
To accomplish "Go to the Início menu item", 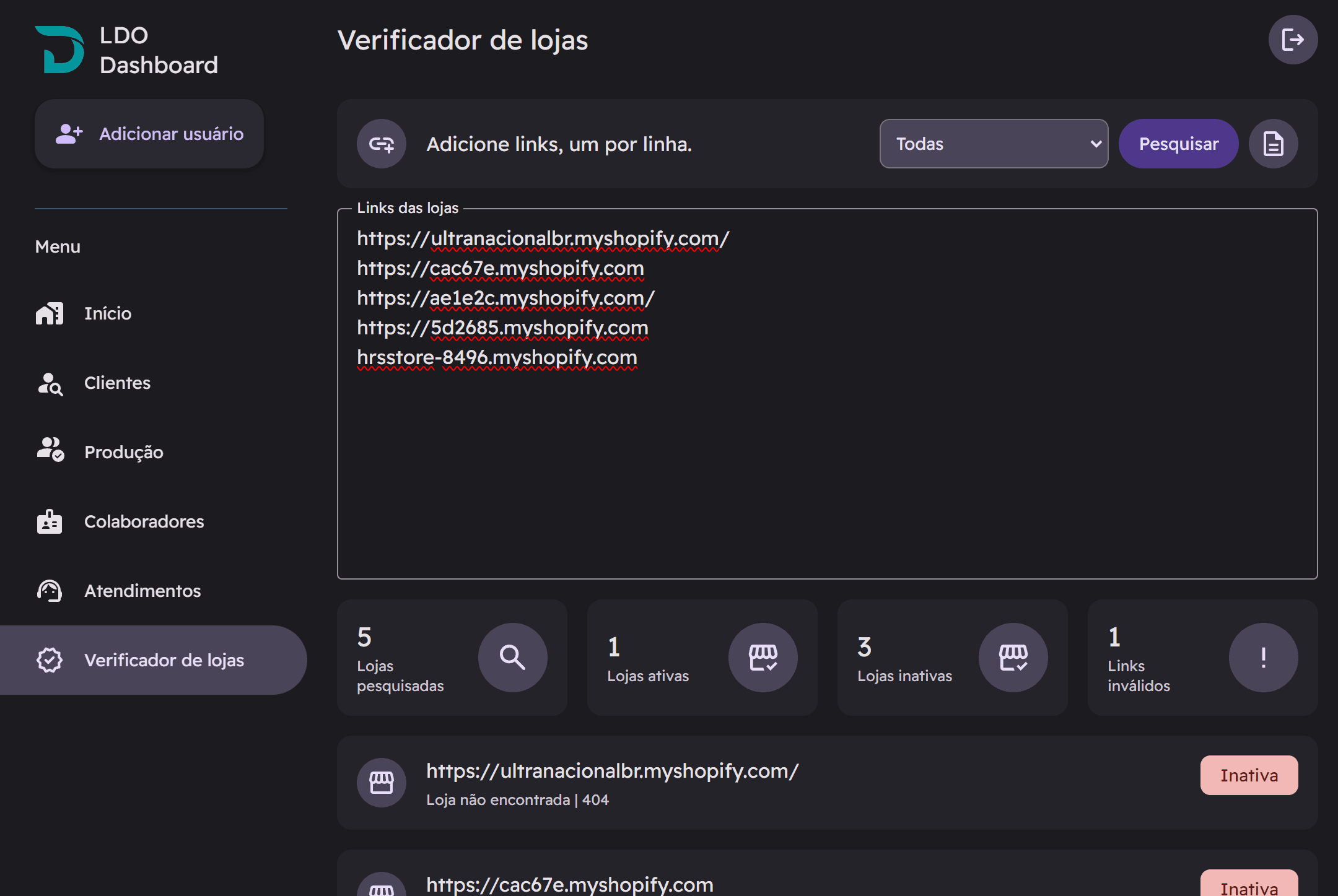I will (108, 313).
